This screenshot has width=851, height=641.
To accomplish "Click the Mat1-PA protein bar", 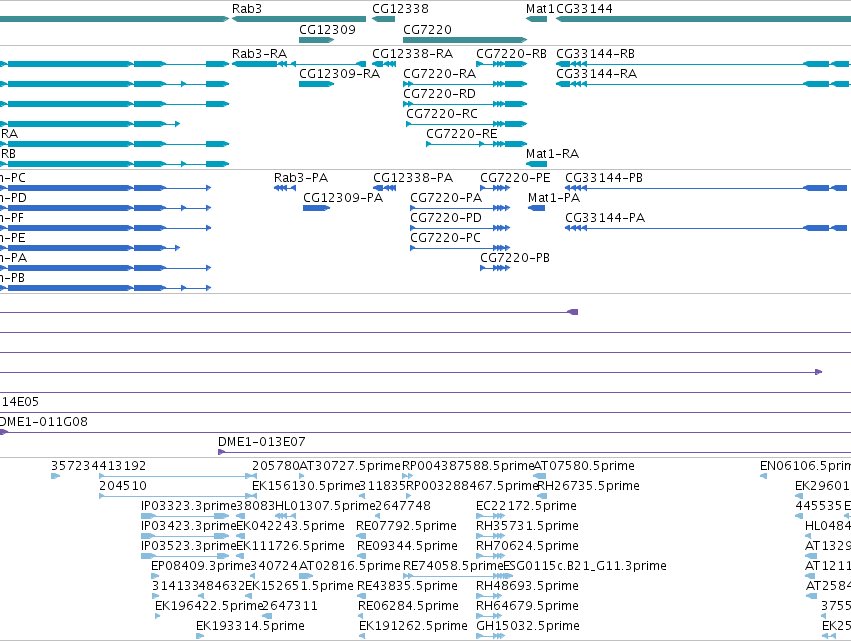I will coord(536,208).
